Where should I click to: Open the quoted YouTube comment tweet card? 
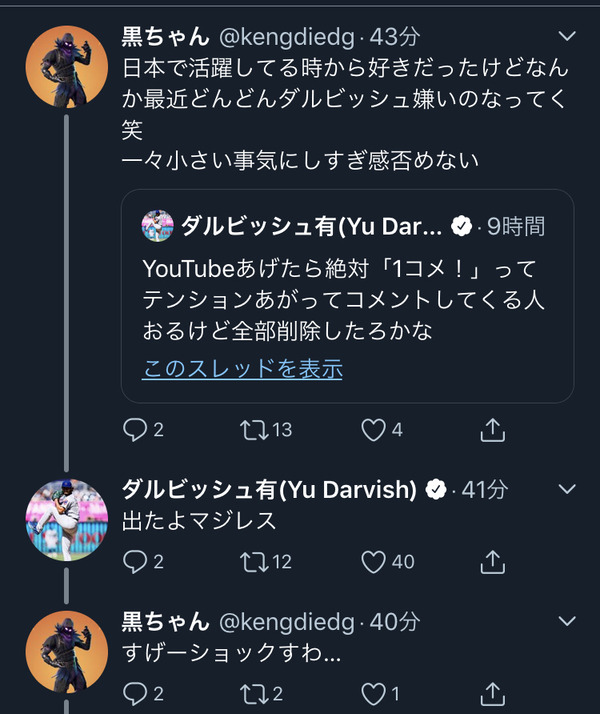click(x=347, y=296)
